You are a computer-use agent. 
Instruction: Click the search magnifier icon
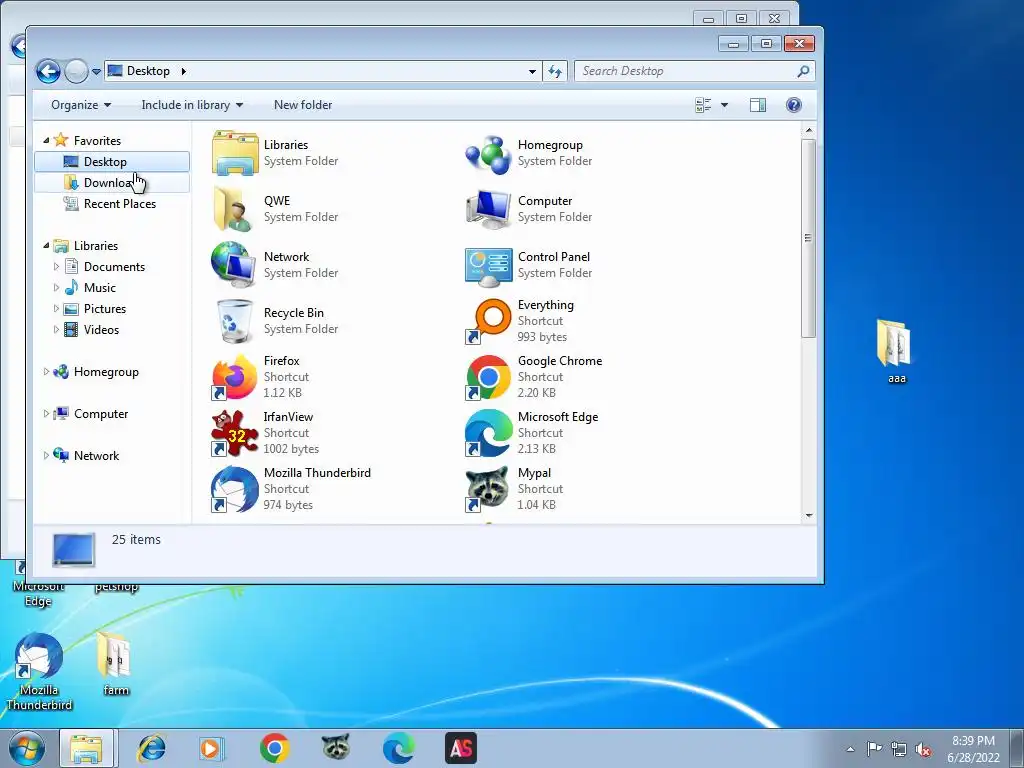tap(803, 71)
